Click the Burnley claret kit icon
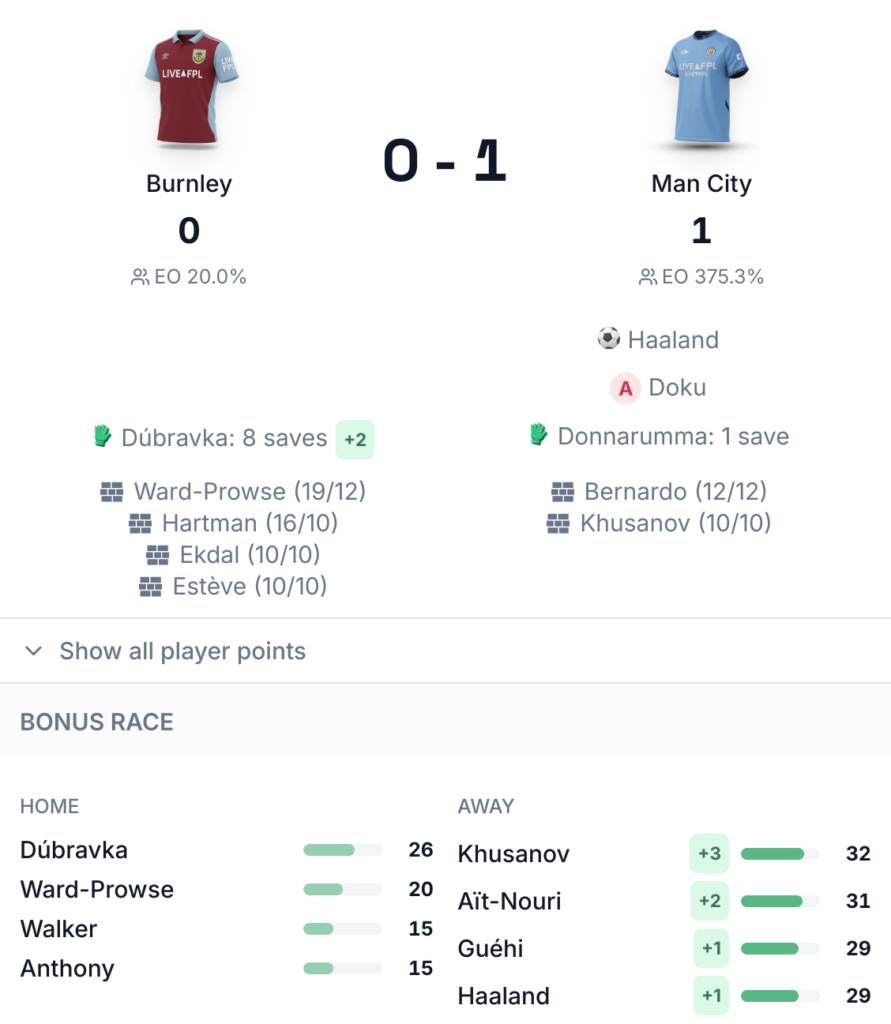The image size is (891, 1024). coord(190,88)
